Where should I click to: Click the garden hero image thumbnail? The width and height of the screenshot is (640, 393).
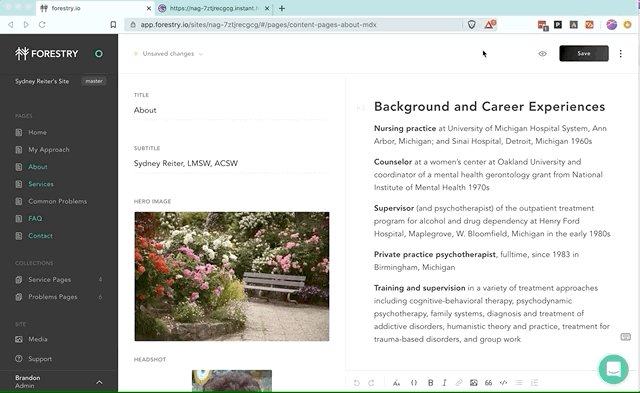point(231,276)
